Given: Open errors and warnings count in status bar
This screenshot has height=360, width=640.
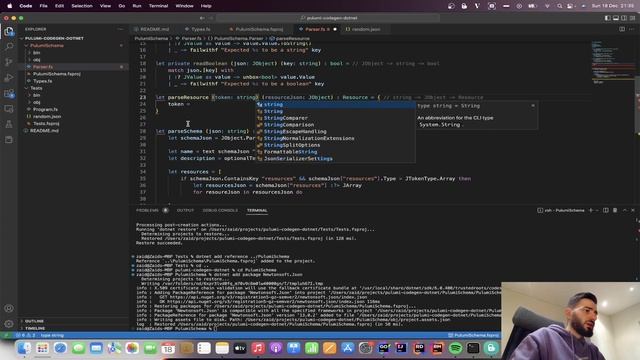Looking at the screenshot, I should (x=25, y=335).
